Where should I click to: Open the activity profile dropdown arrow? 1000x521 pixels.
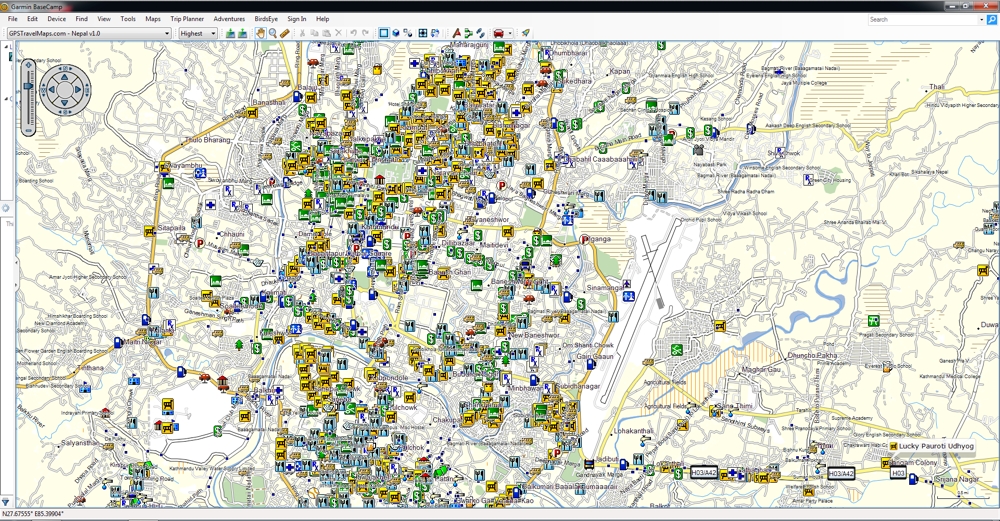click(510, 33)
